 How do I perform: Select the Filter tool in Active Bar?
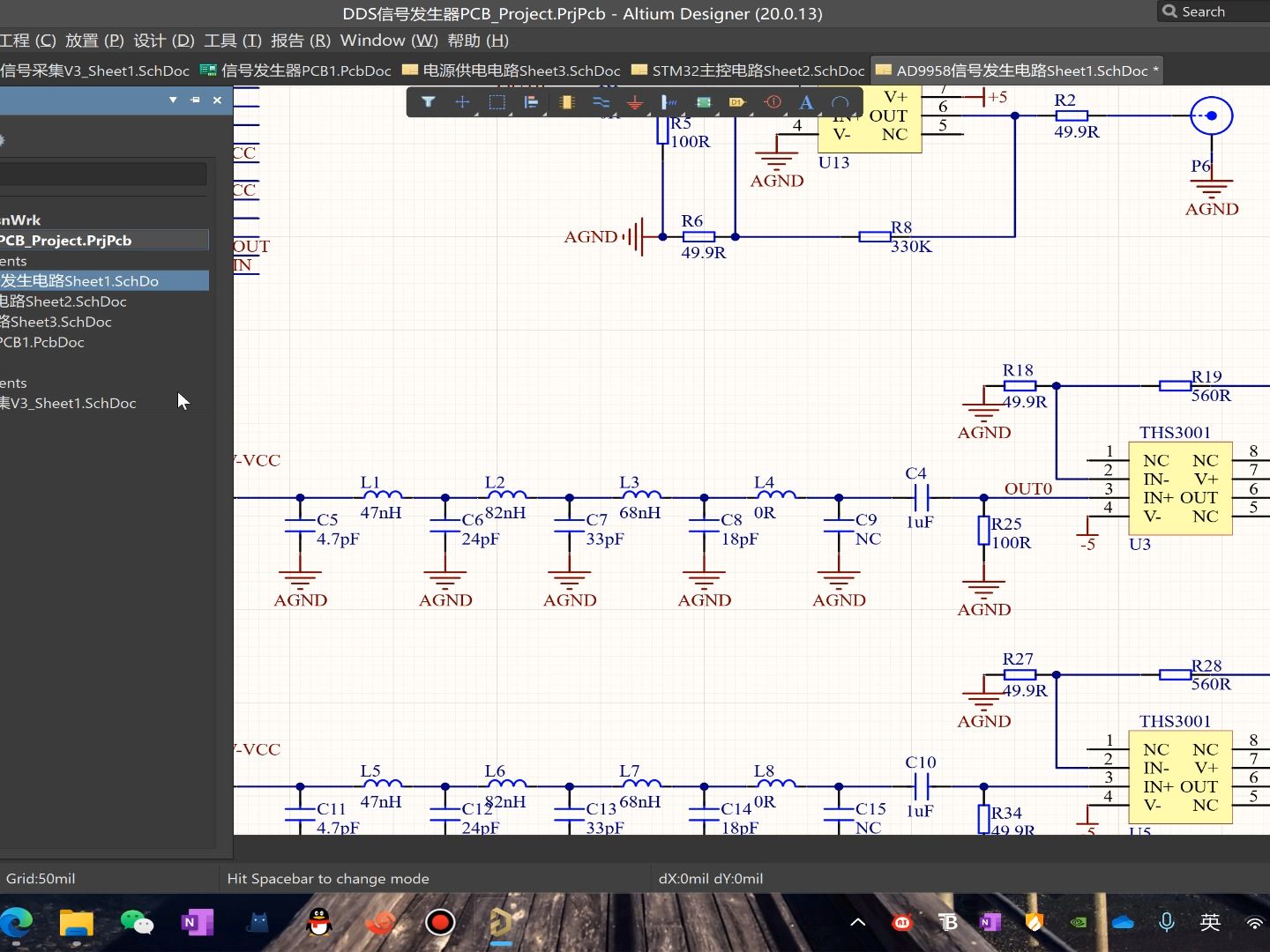429,102
